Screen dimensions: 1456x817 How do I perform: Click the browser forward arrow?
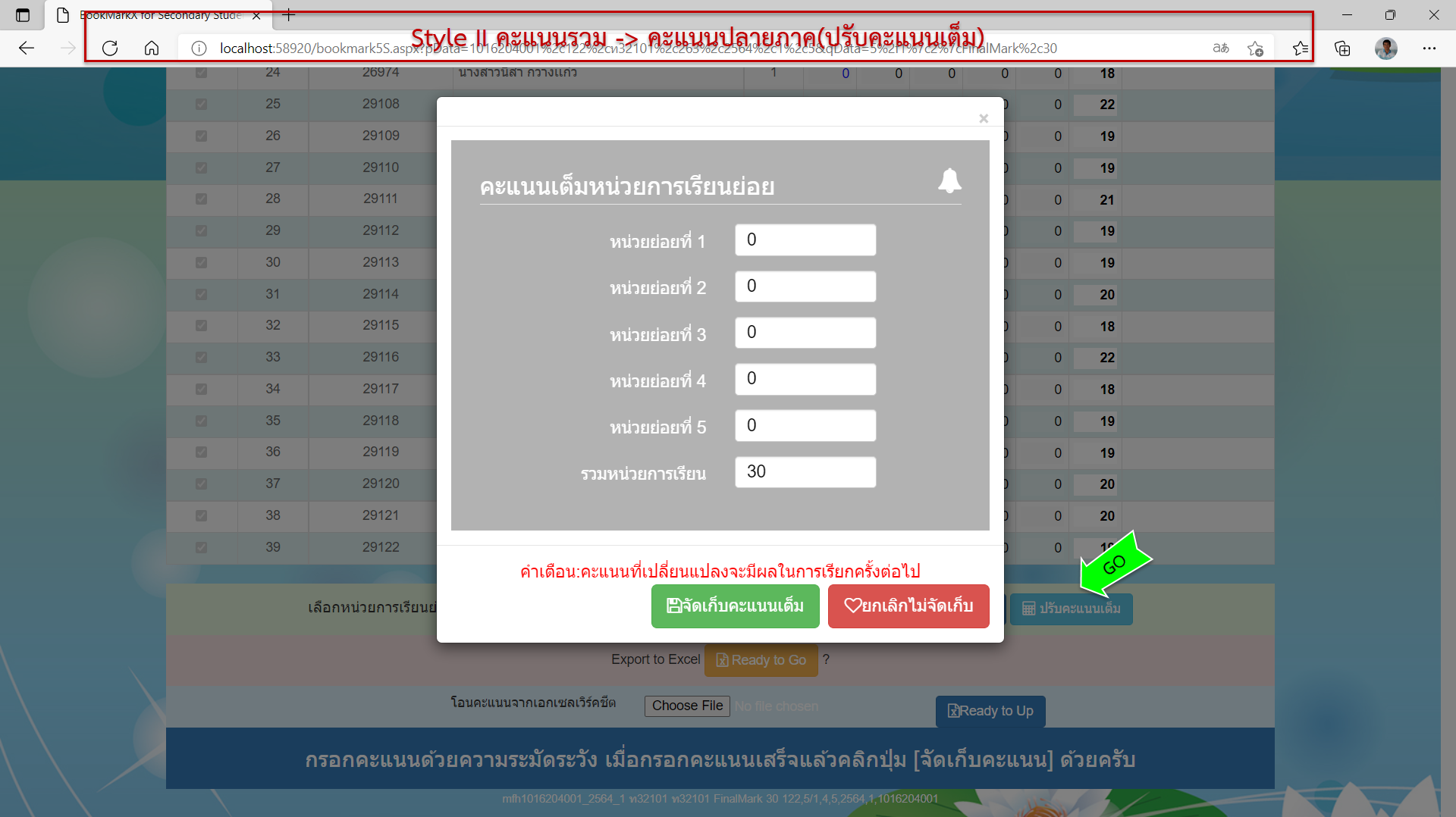coord(68,49)
